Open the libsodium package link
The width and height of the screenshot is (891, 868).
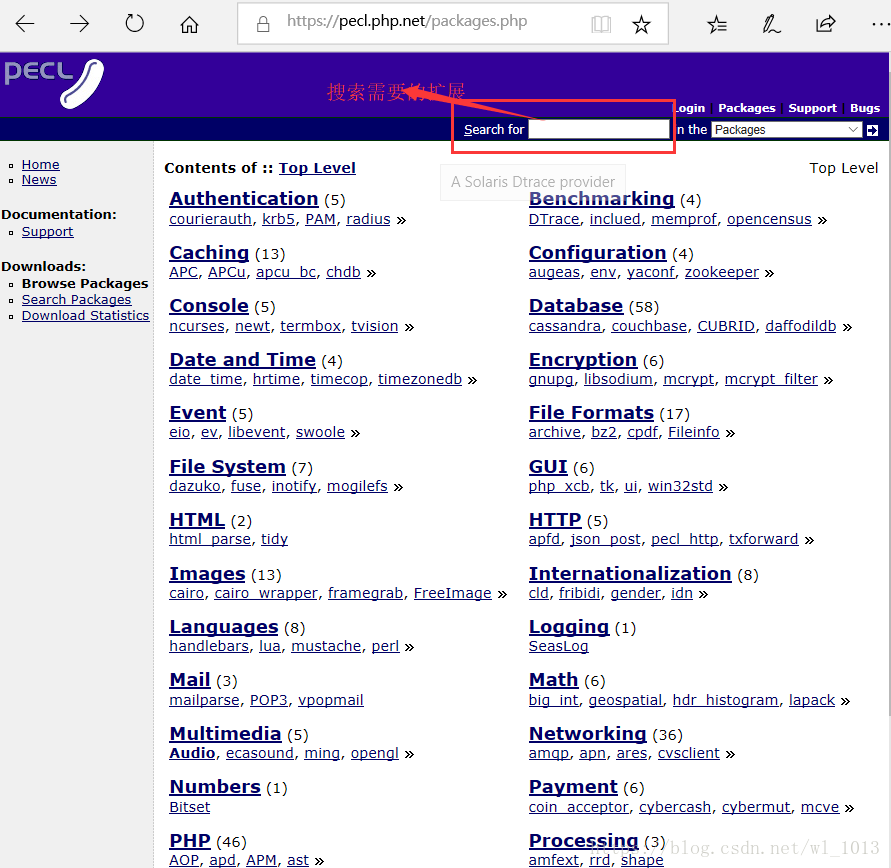tap(618, 379)
